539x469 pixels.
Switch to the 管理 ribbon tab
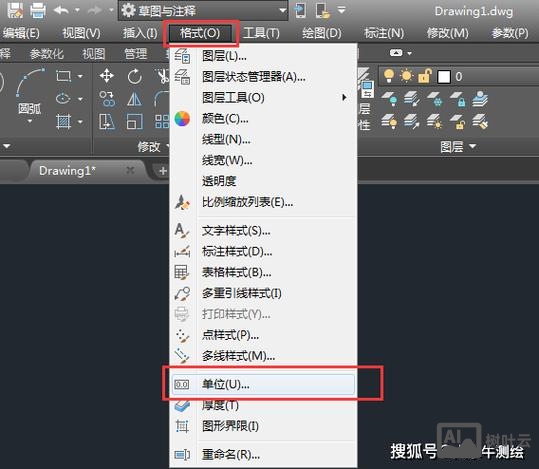coord(136,54)
